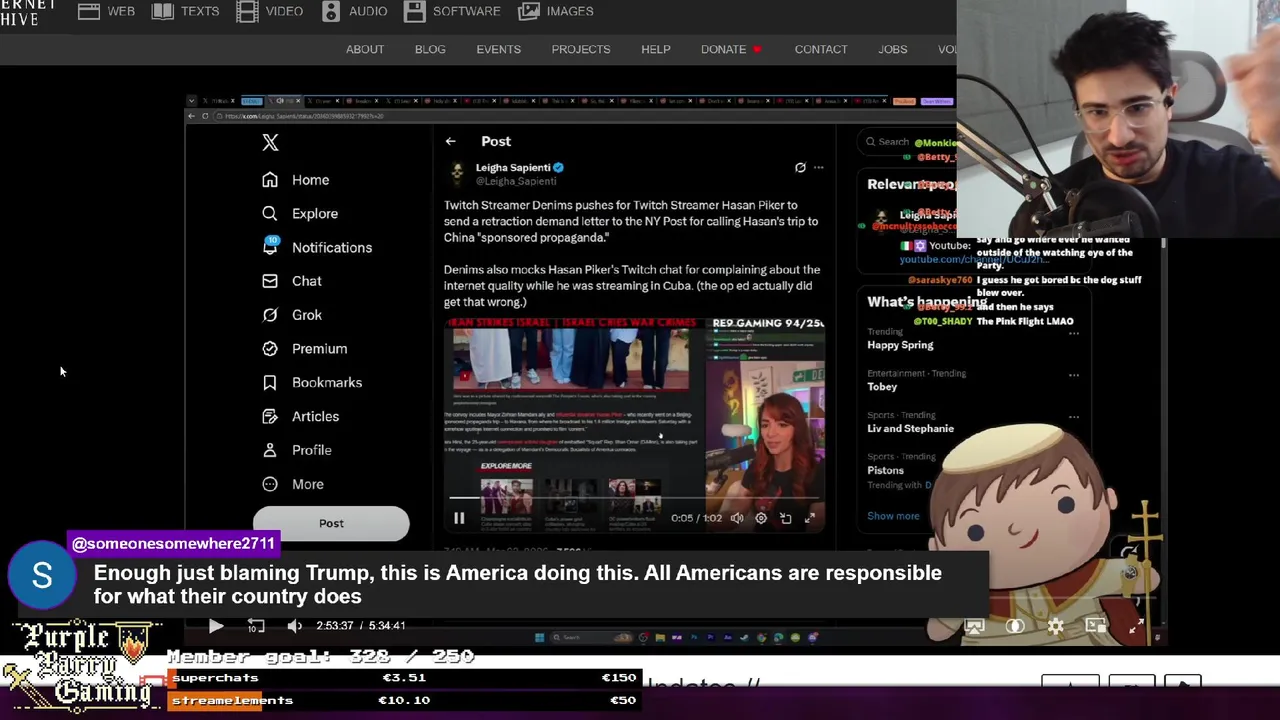Open settings gear on the tweet video
Image resolution: width=1280 pixels, height=720 pixels.
(761, 518)
